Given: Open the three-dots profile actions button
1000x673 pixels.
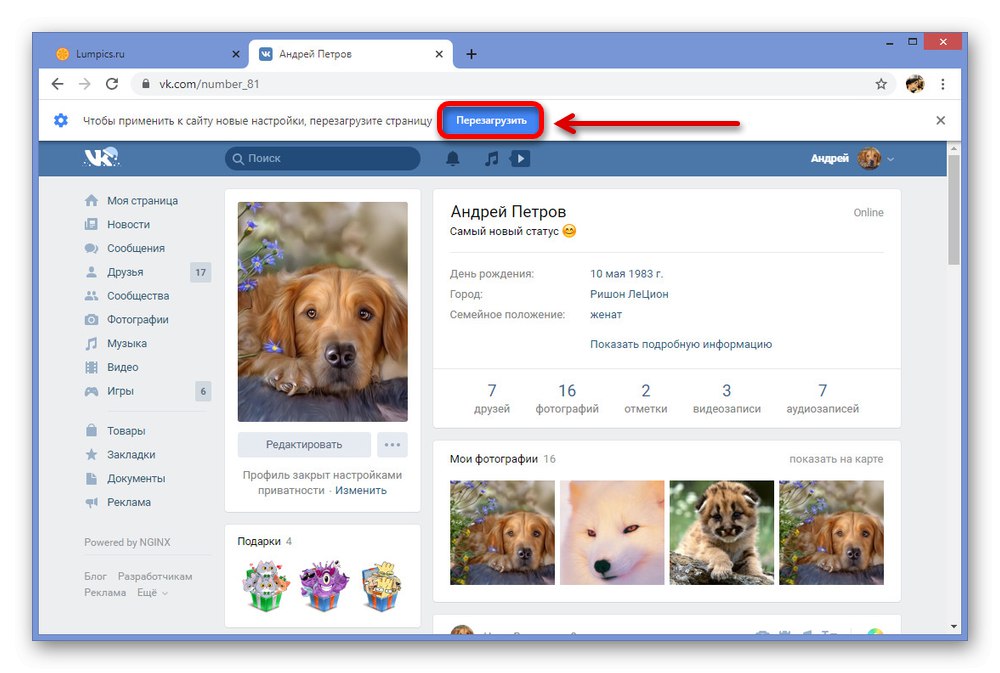Looking at the screenshot, I should [392, 445].
